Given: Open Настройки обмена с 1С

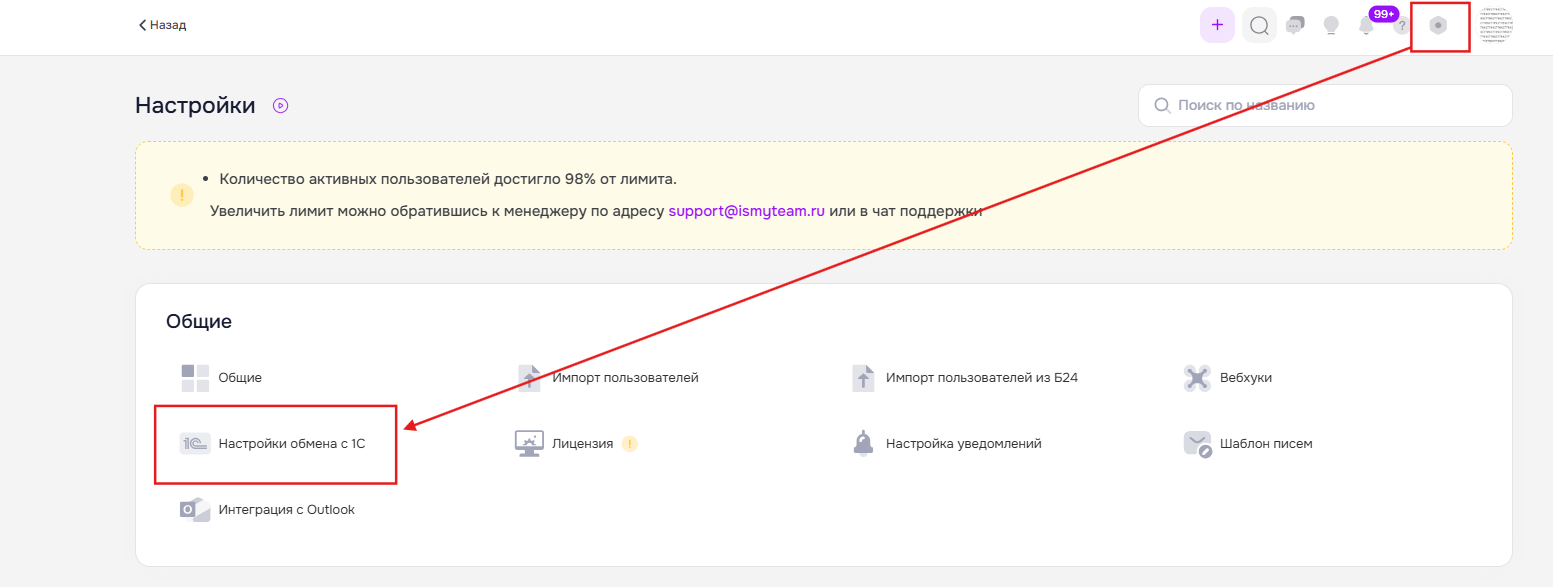Looking at the screenshot, I should coord(291,443).
